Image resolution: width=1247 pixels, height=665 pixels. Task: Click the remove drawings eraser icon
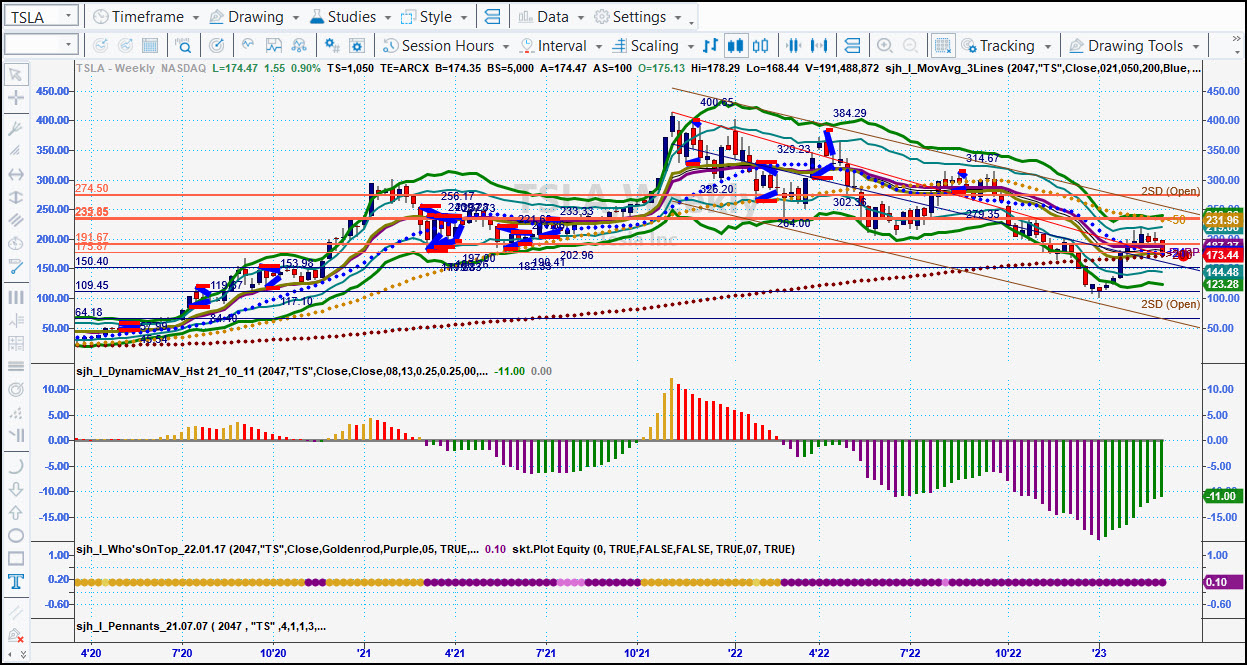coord(15,637)
